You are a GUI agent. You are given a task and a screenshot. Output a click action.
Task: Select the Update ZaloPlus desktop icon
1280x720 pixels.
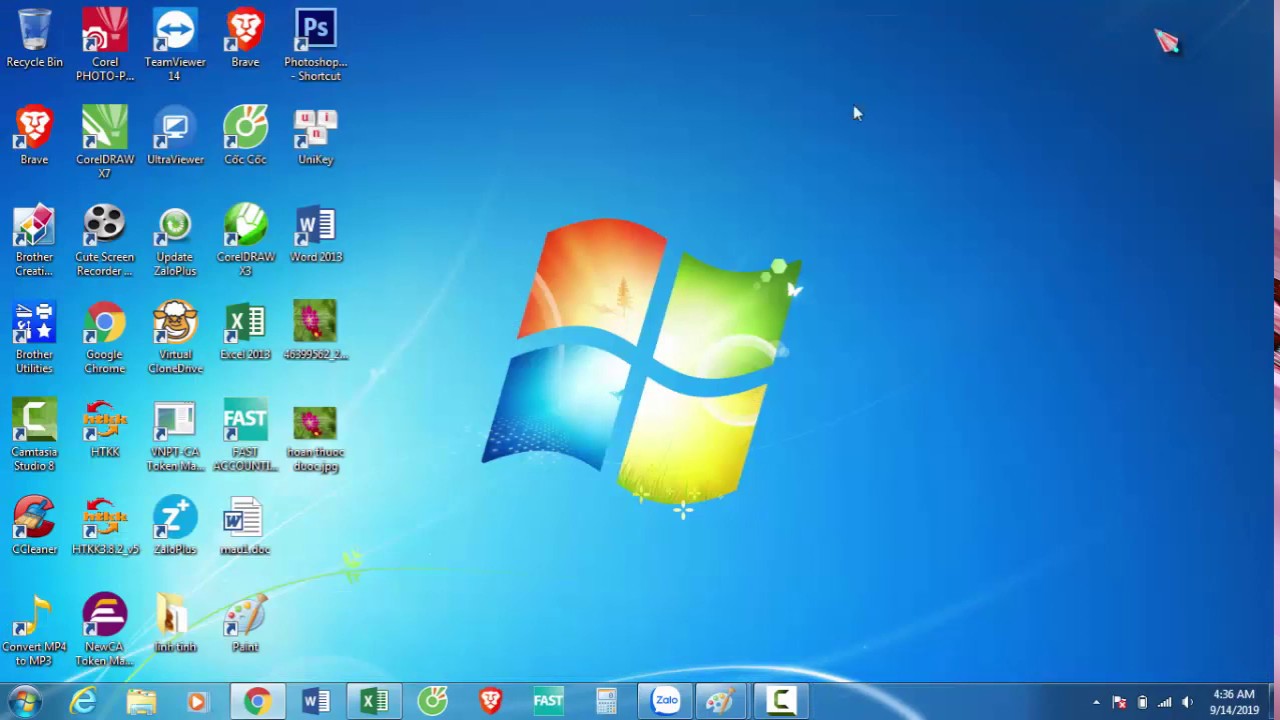[175, 240]
